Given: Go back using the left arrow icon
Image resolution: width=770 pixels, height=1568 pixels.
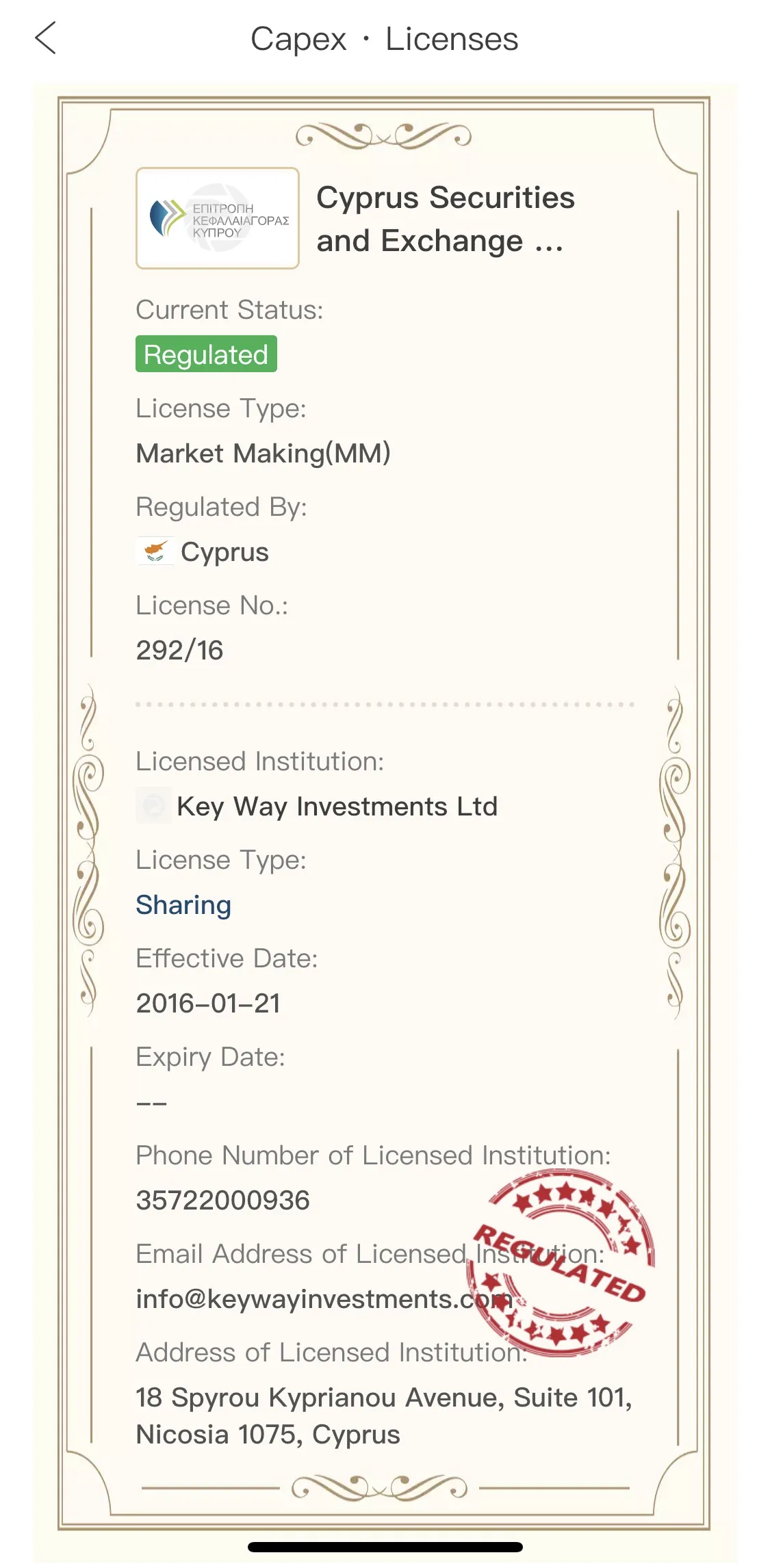Looking at the screenshot, I should (x=45, y=38).
